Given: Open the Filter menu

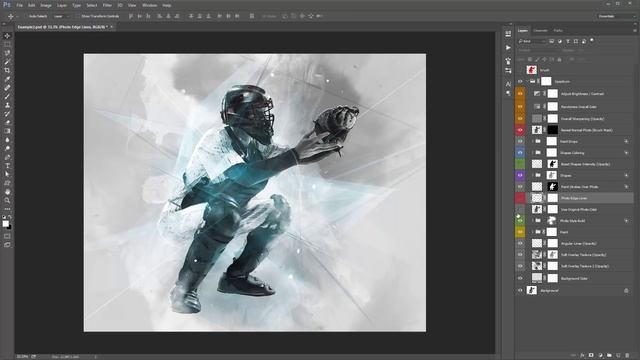Looking at the screenshot, I should click(107, 5).
